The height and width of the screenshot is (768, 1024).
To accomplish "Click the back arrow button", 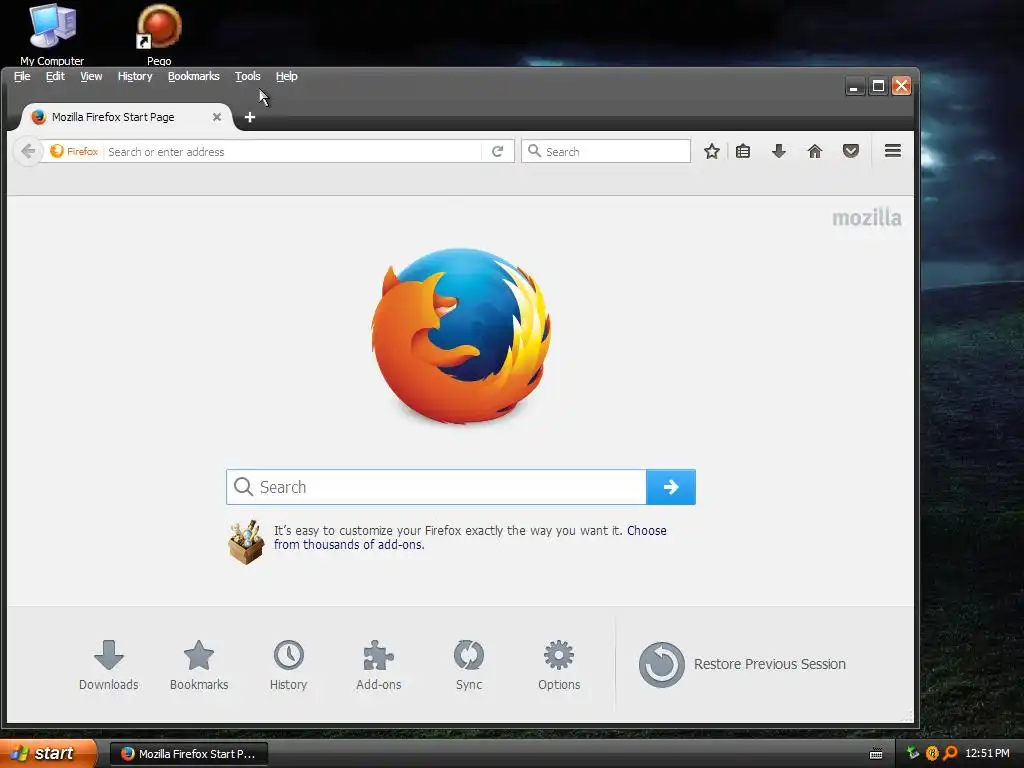I will tap(28, 152).
